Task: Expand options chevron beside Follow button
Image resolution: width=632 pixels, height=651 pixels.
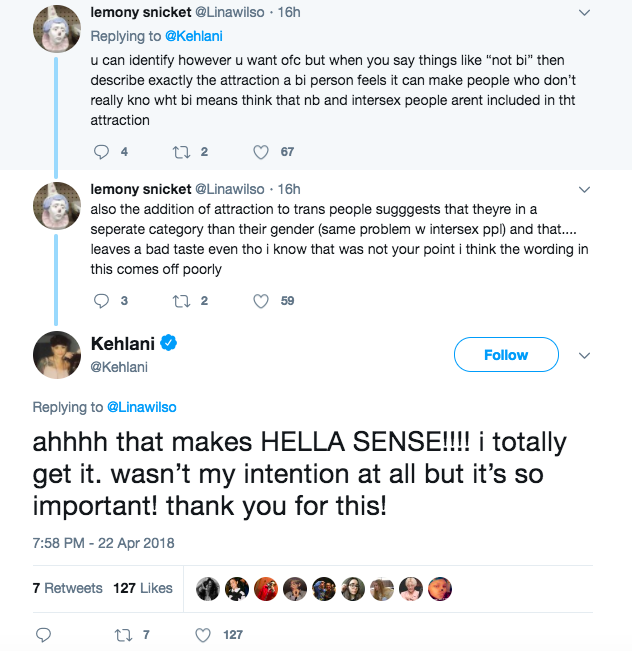Action: (586, 355)
